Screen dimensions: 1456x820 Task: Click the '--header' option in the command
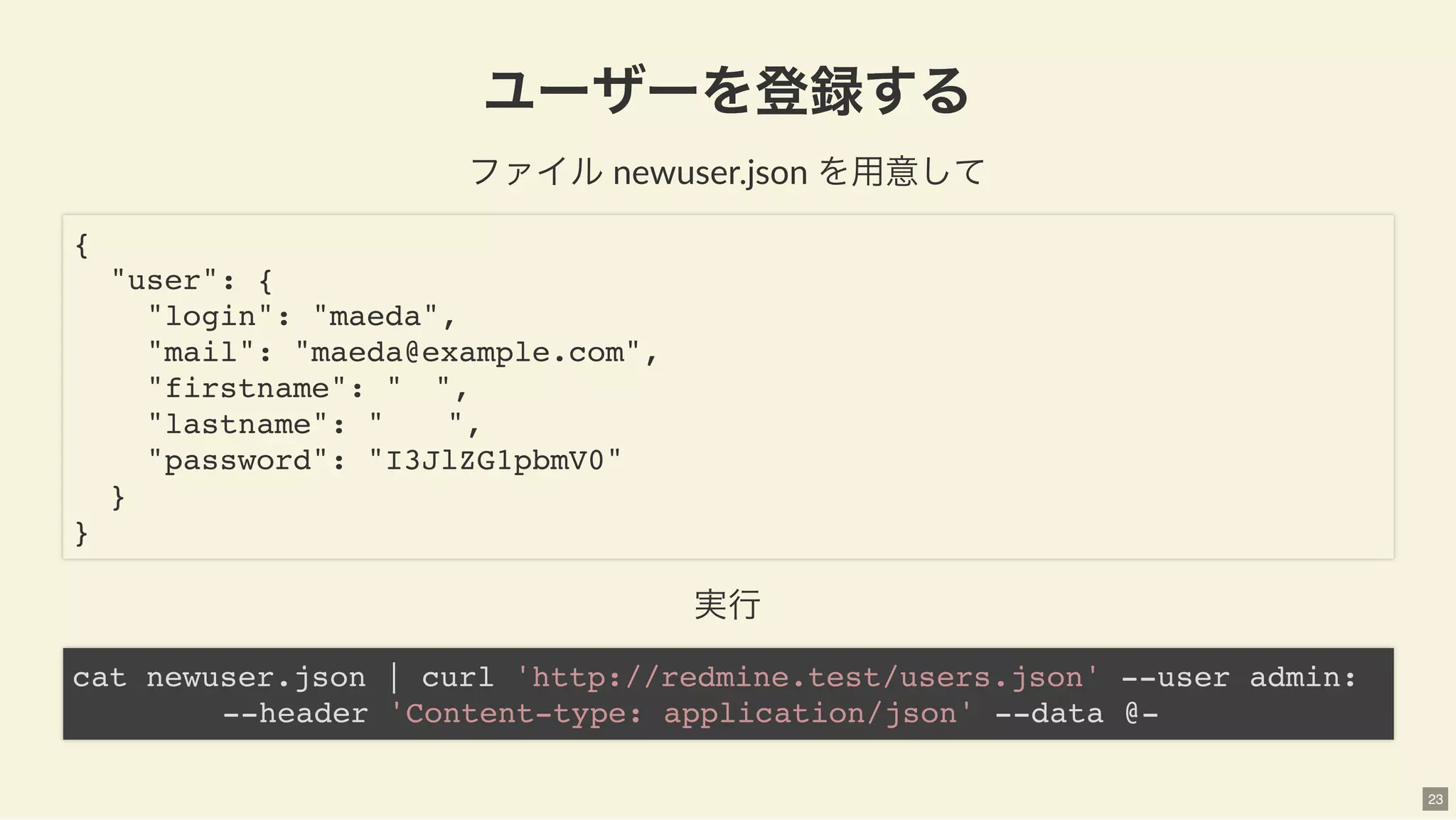(295, 713)
